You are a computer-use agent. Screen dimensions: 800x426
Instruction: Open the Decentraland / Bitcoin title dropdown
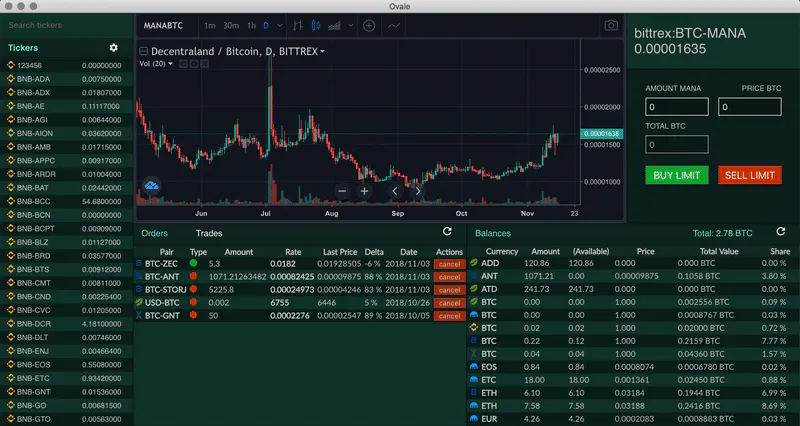coord(322,52)
